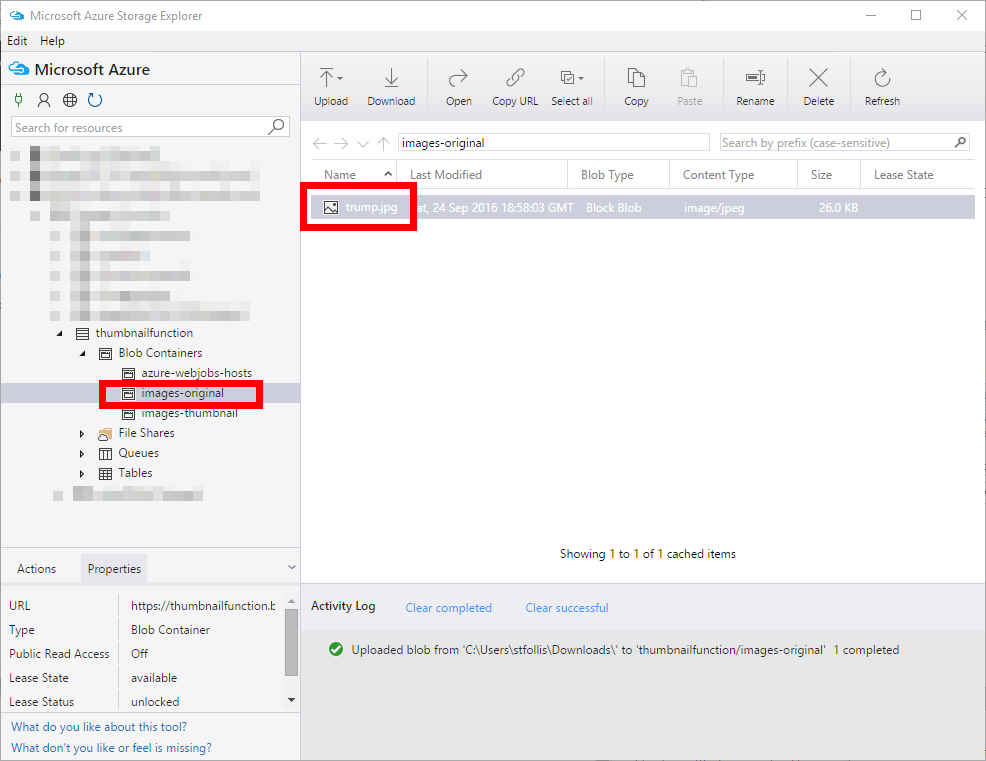This screenshot has height=761, width=986.
Task: Activate the Rename tool
Action: [x=755, y=85]
